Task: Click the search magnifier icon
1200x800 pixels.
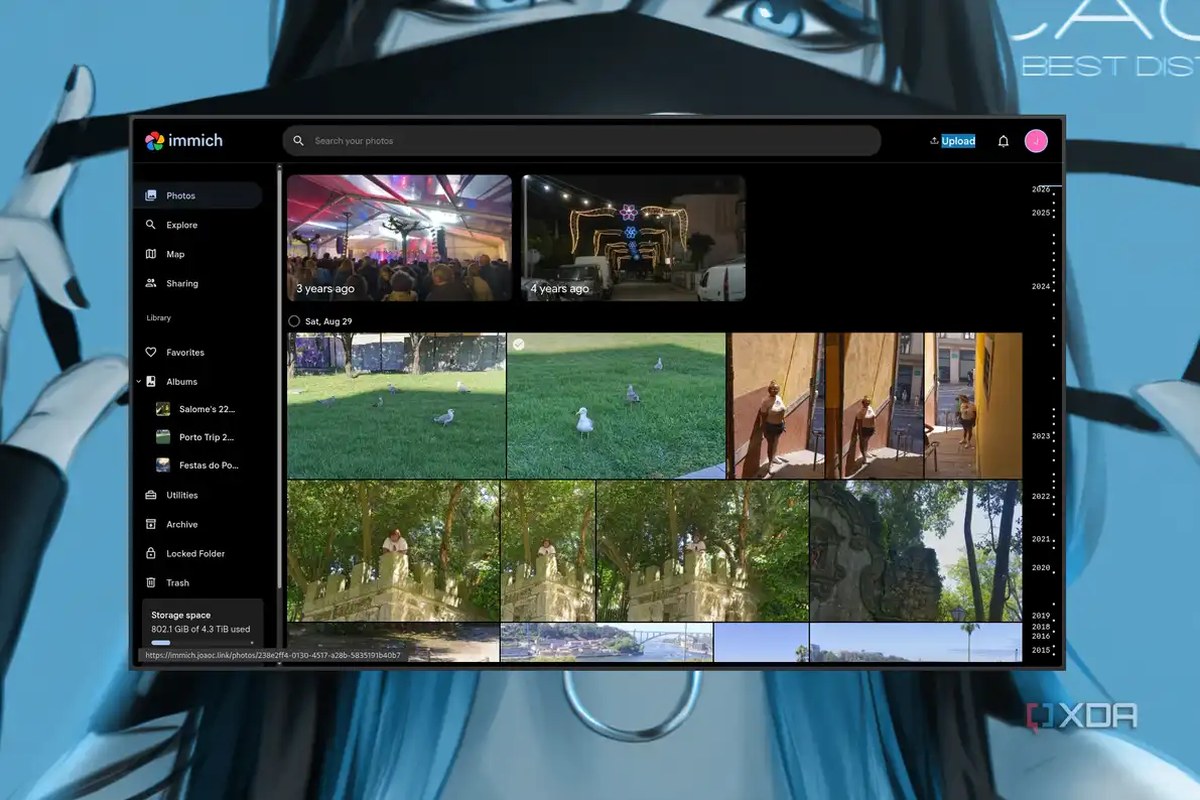Action: [299, 141]
